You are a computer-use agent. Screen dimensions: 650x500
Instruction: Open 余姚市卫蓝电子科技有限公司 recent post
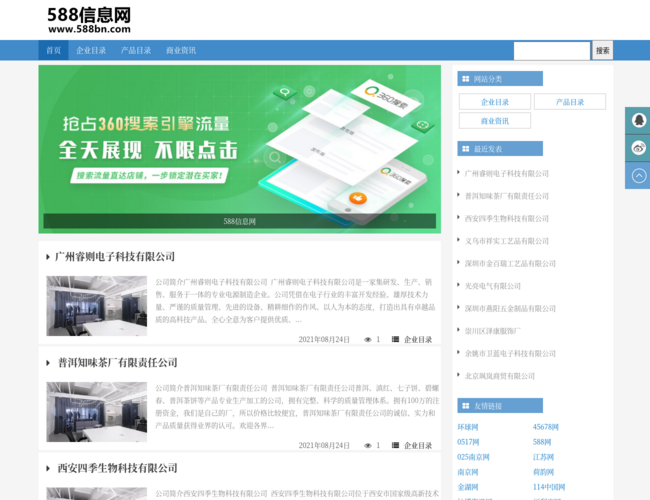pyautogui.click(x=510, y=354)
